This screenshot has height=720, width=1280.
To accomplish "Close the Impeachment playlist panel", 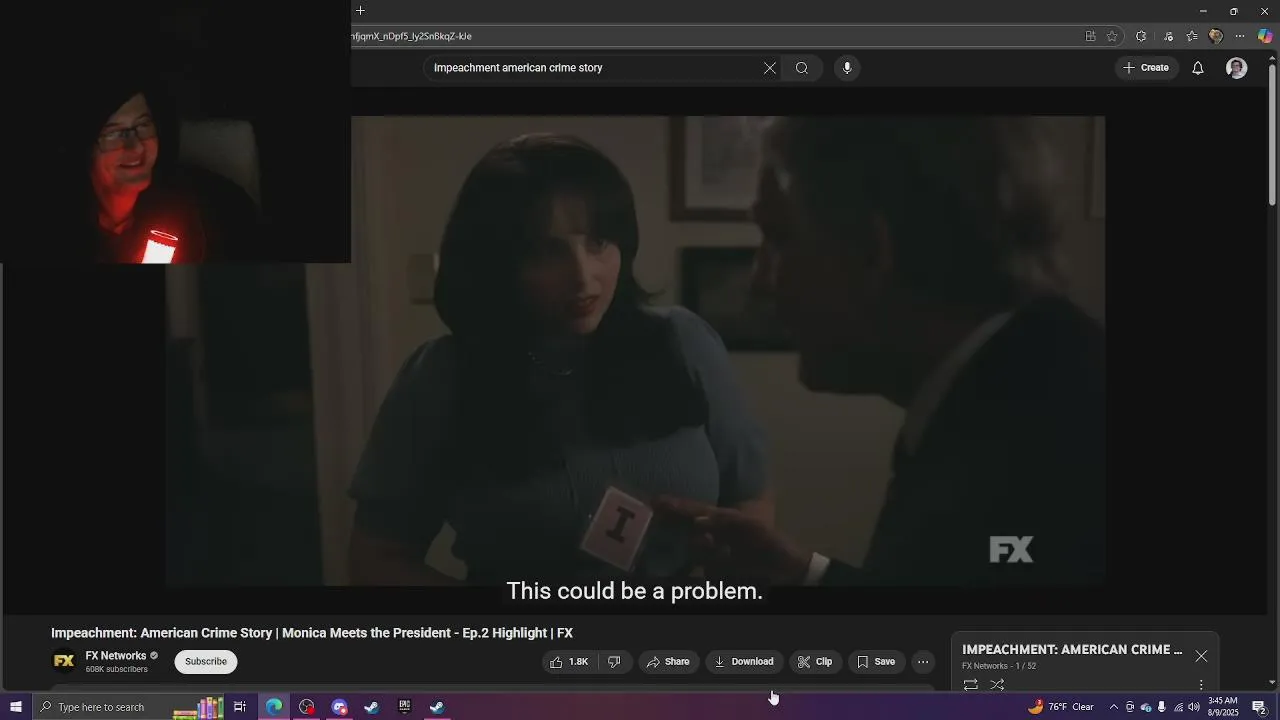I will [x=1201, y=656].
